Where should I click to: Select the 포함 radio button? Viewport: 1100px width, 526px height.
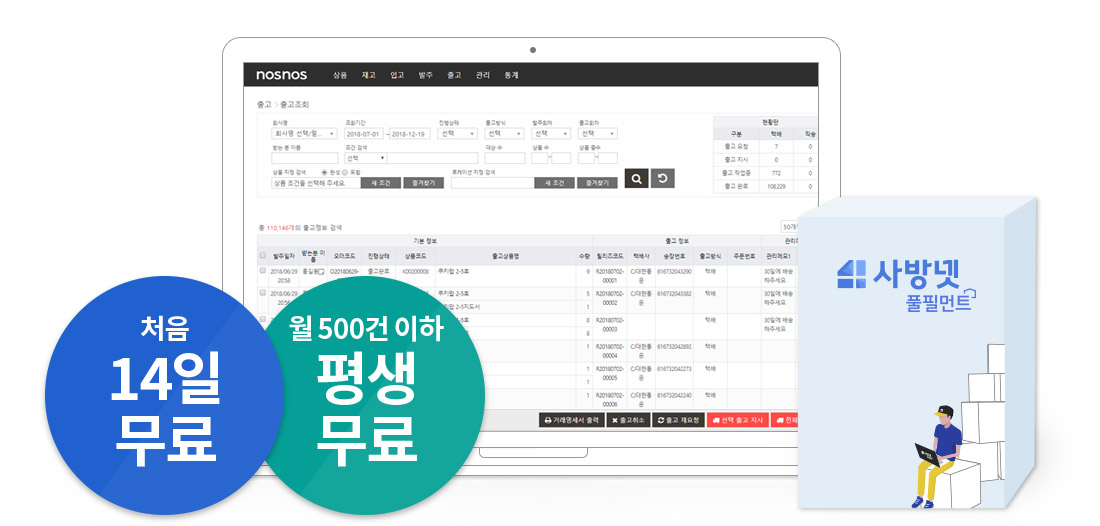344,172
